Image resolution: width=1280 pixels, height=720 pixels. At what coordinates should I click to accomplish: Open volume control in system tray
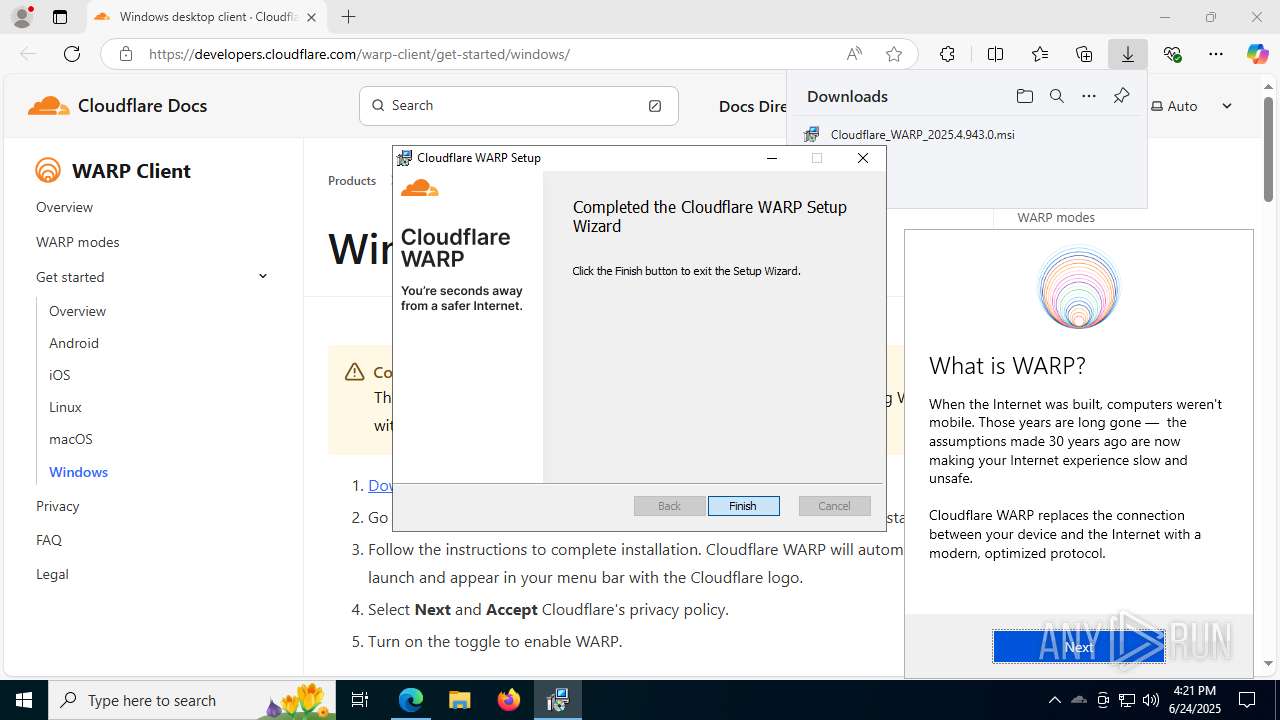tap(1150, 700)
